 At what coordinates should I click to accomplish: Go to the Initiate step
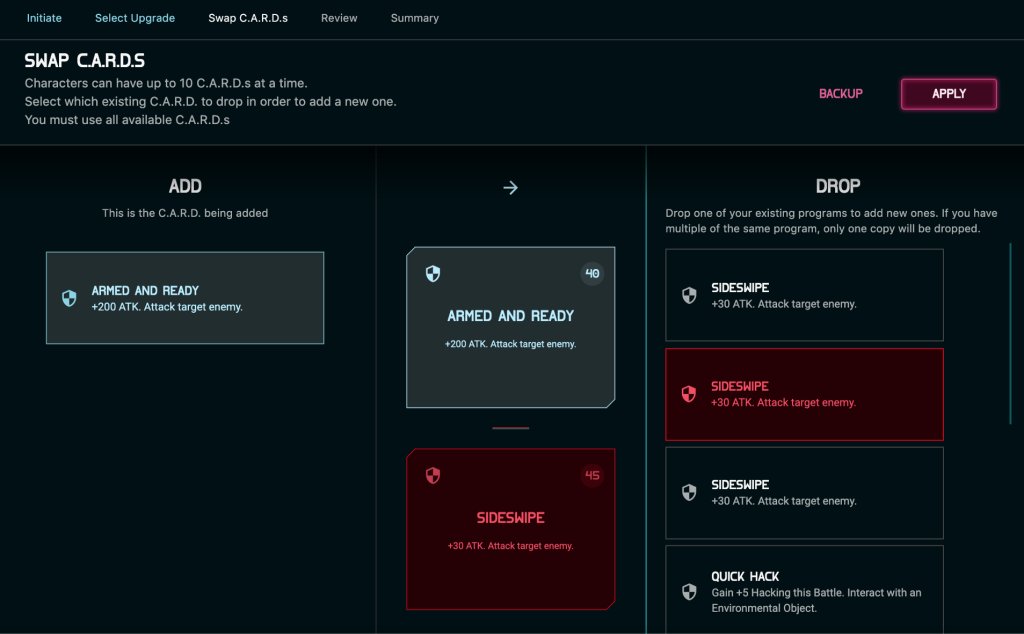pyautogui.click(x=44, y=18)
